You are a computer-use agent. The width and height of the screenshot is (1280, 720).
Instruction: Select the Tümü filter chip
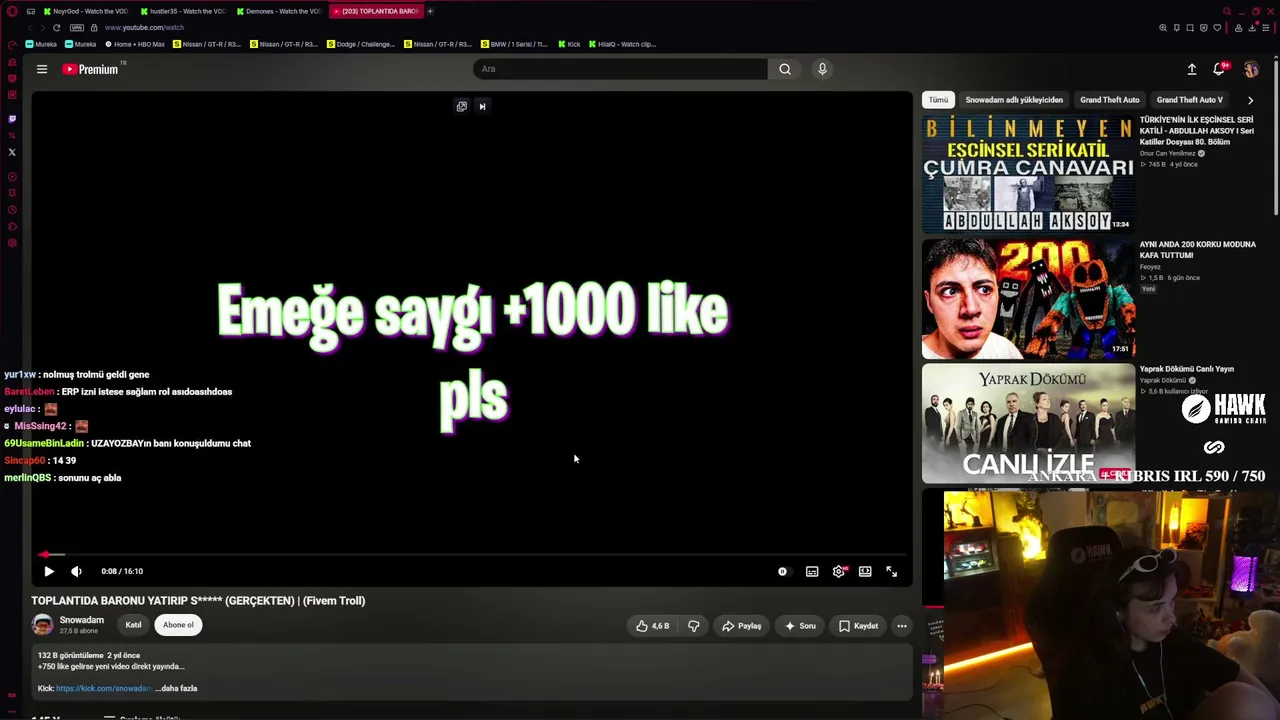pyautogui.click(x=938, y=100)
